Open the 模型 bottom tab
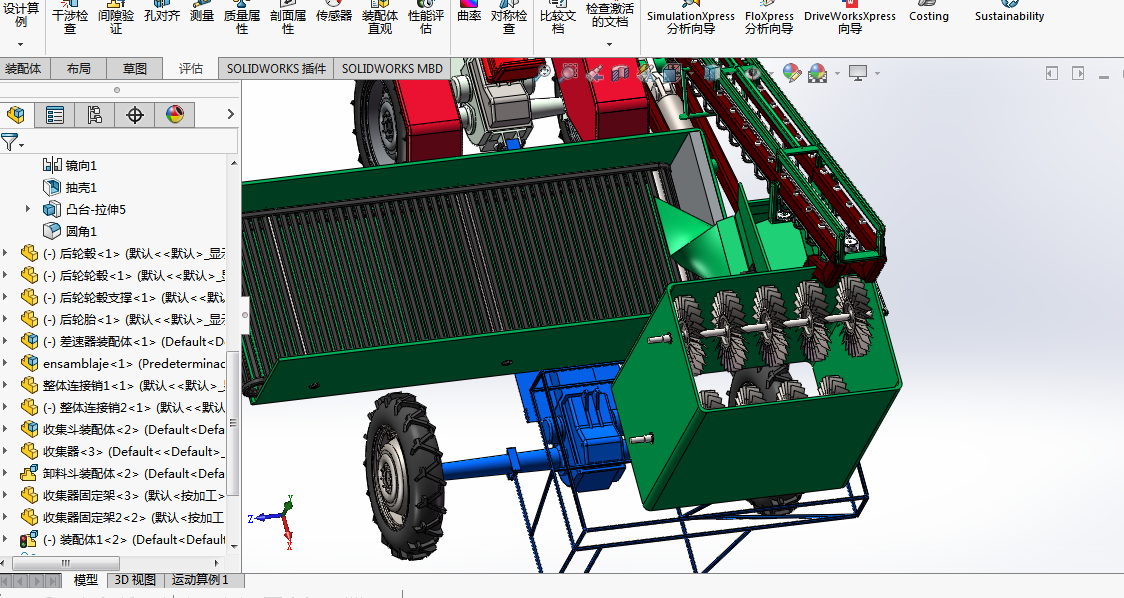1124x598 pixels. pos(85,580)
